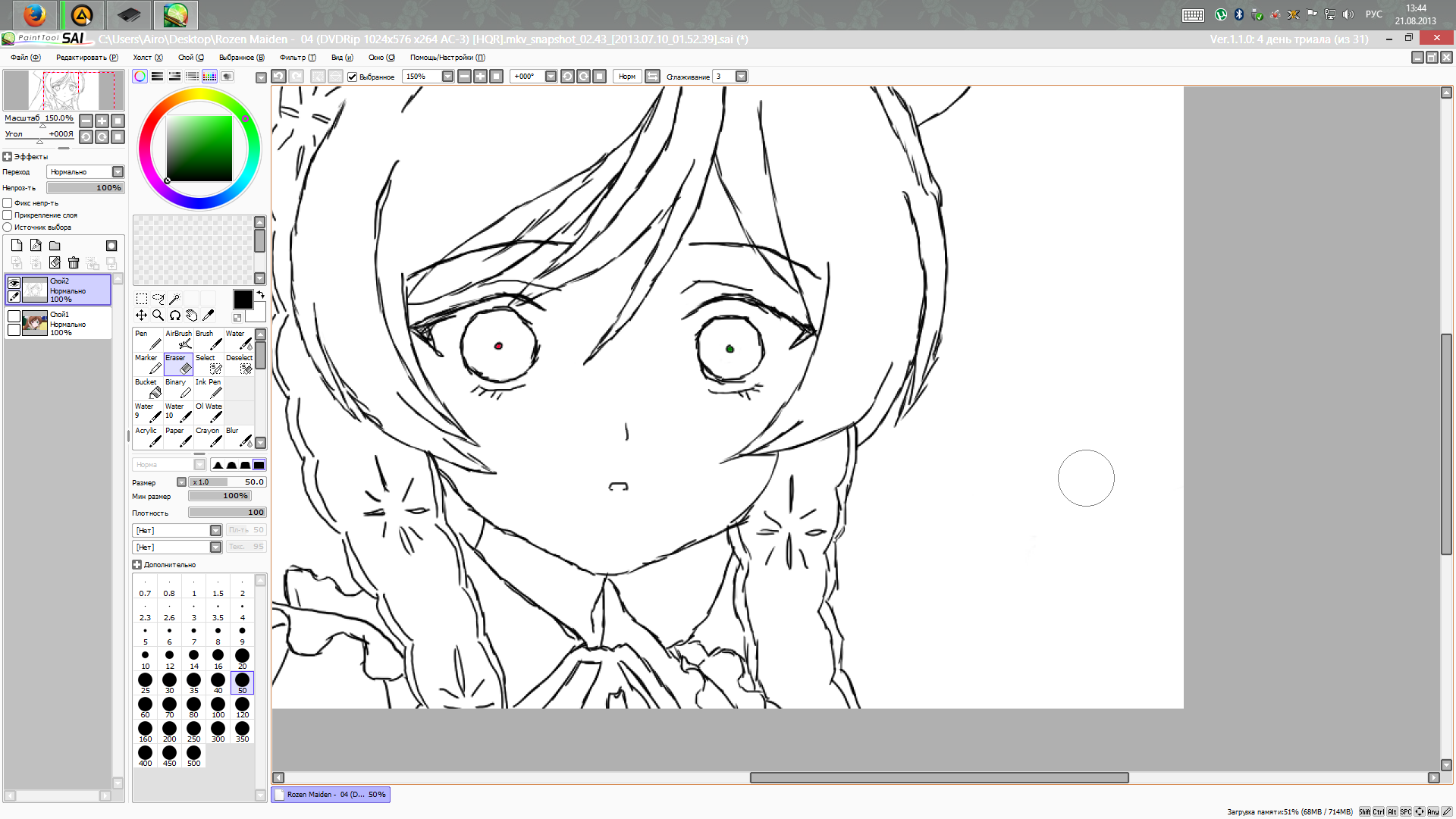
Task: Toggle the Выбранное checkbox in toolbar
Action: [x=352, y=77]
